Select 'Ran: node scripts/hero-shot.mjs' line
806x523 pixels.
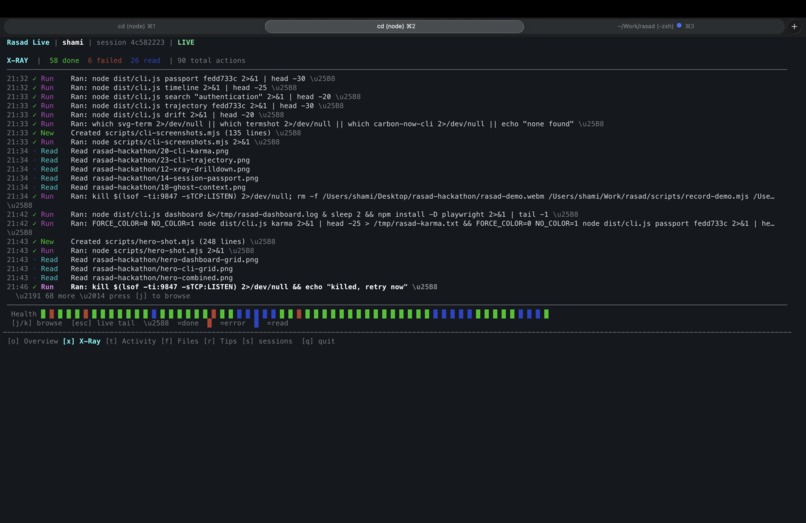pos(131,250)
